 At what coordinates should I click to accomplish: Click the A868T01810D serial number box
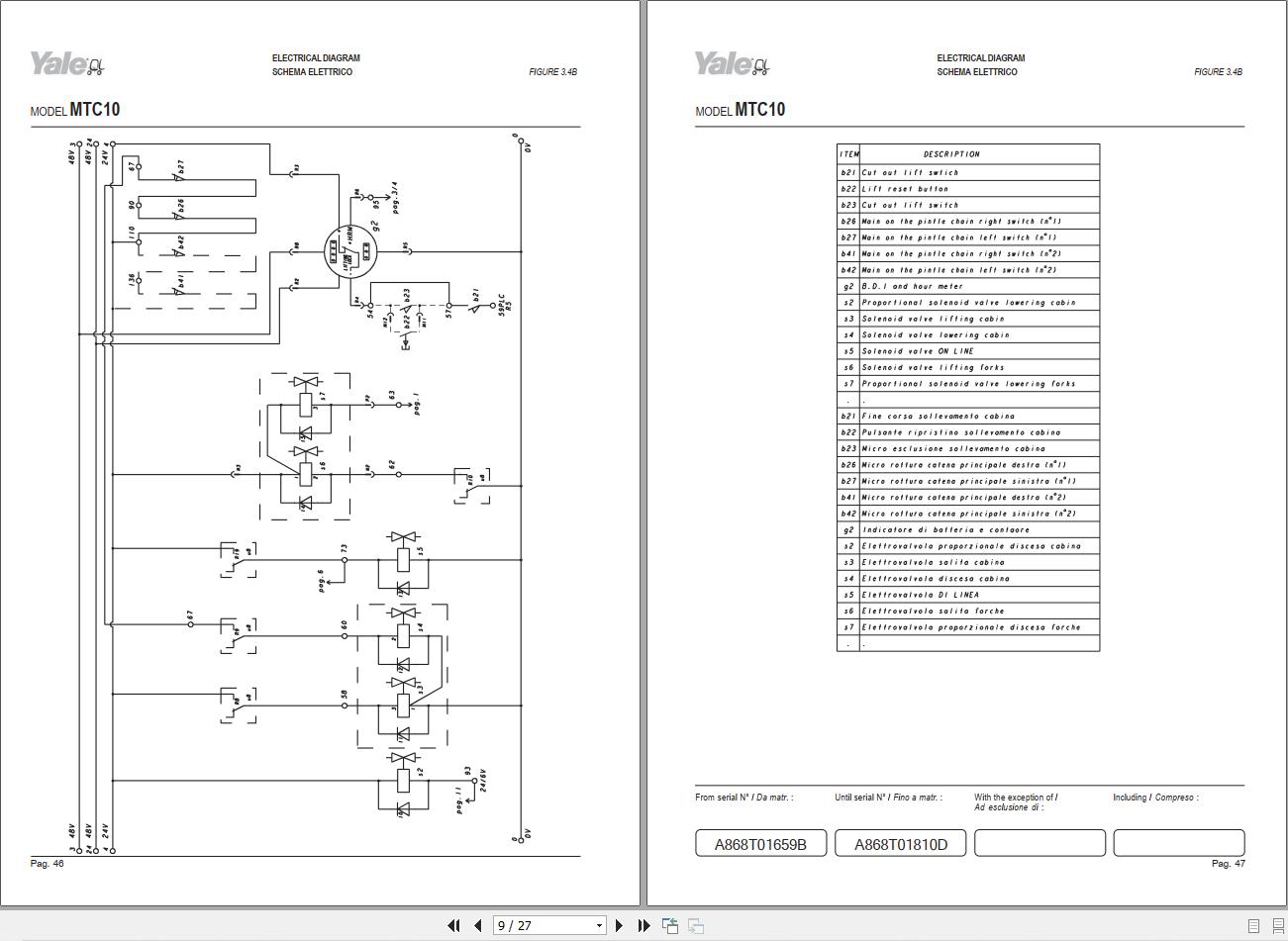coord(900,844)
